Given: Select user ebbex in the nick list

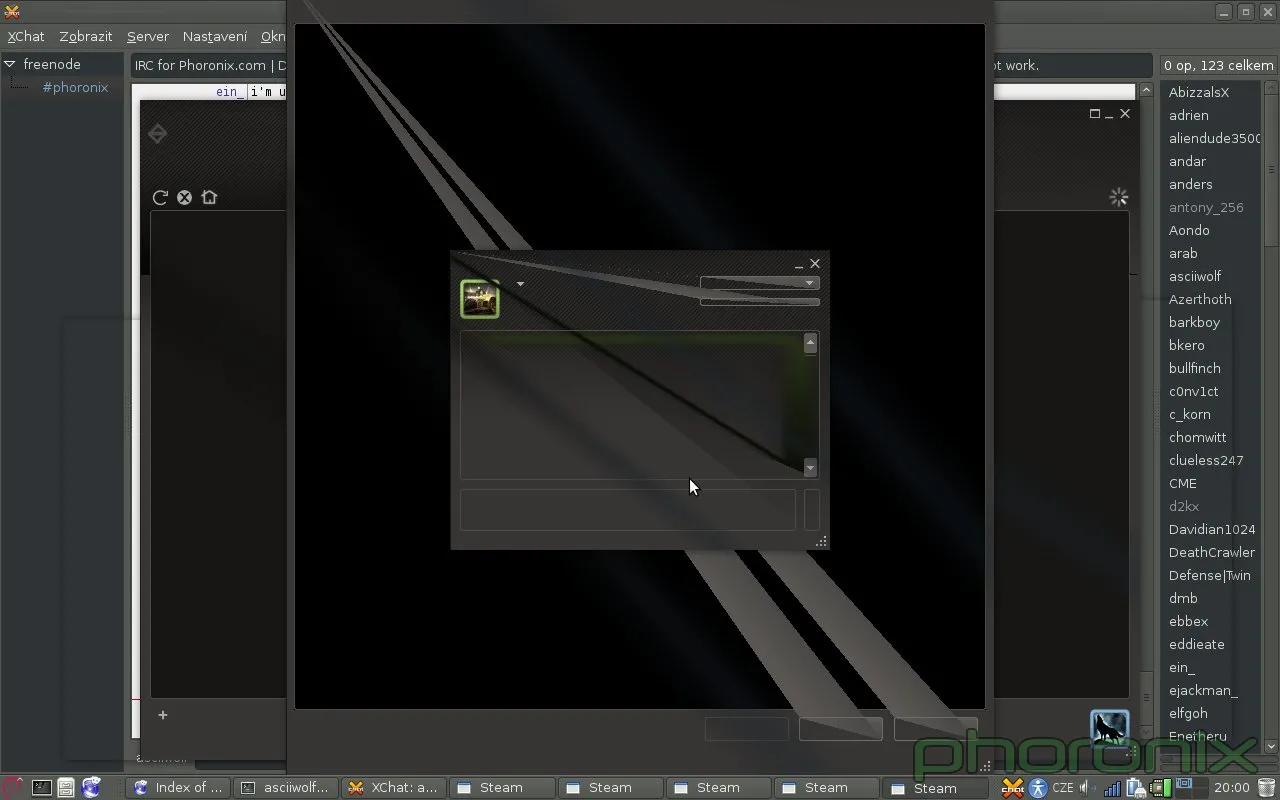Looking at the screenshot, I should (1189, 621).
